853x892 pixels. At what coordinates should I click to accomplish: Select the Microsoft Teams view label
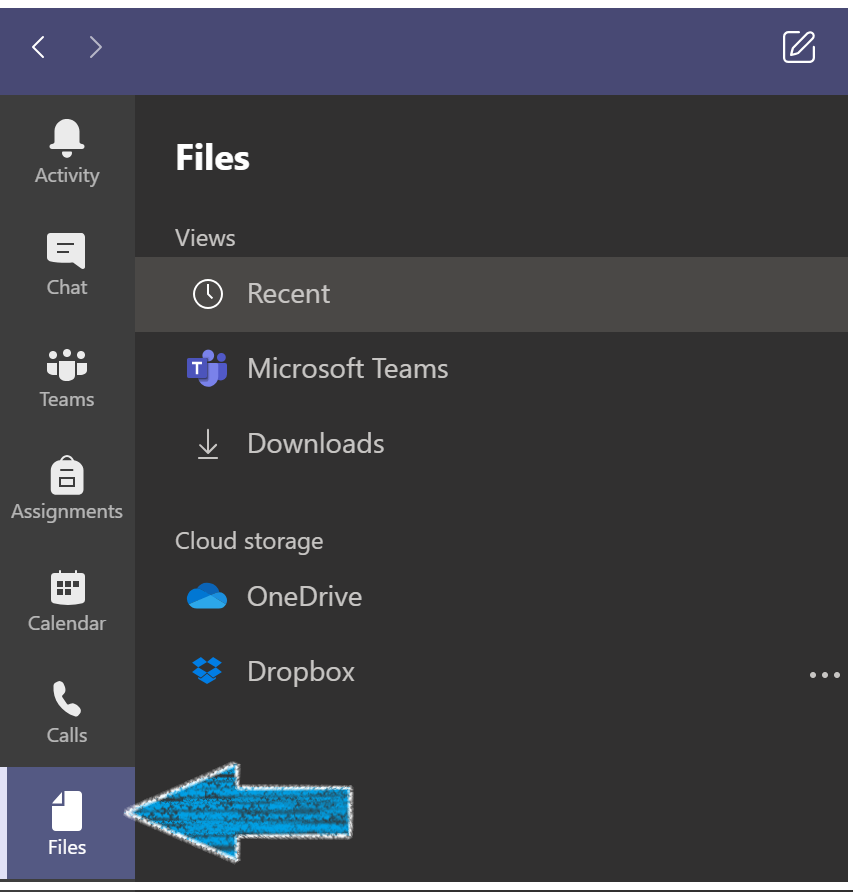348,369
